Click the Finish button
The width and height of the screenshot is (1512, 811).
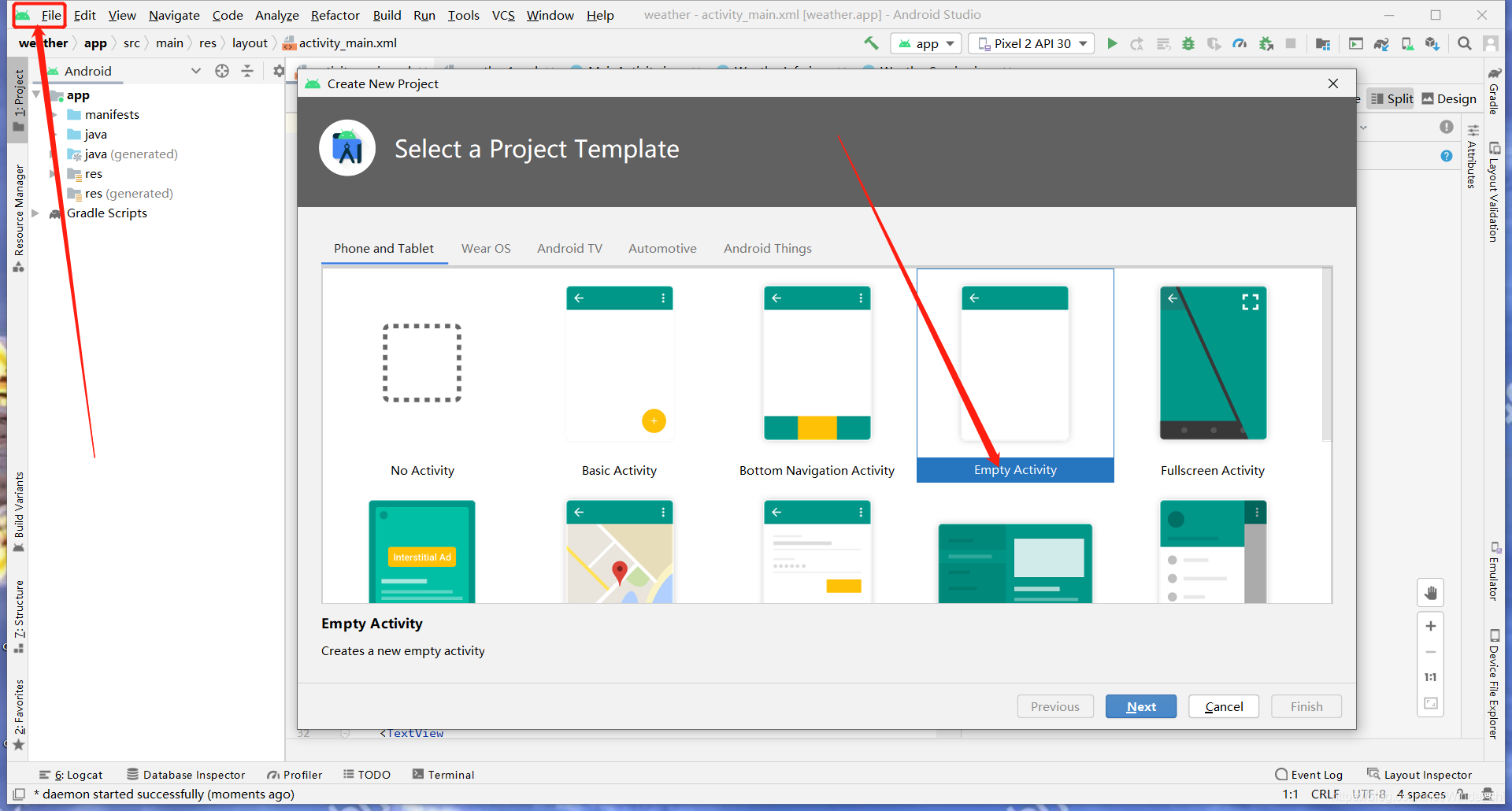(1306, 706)
